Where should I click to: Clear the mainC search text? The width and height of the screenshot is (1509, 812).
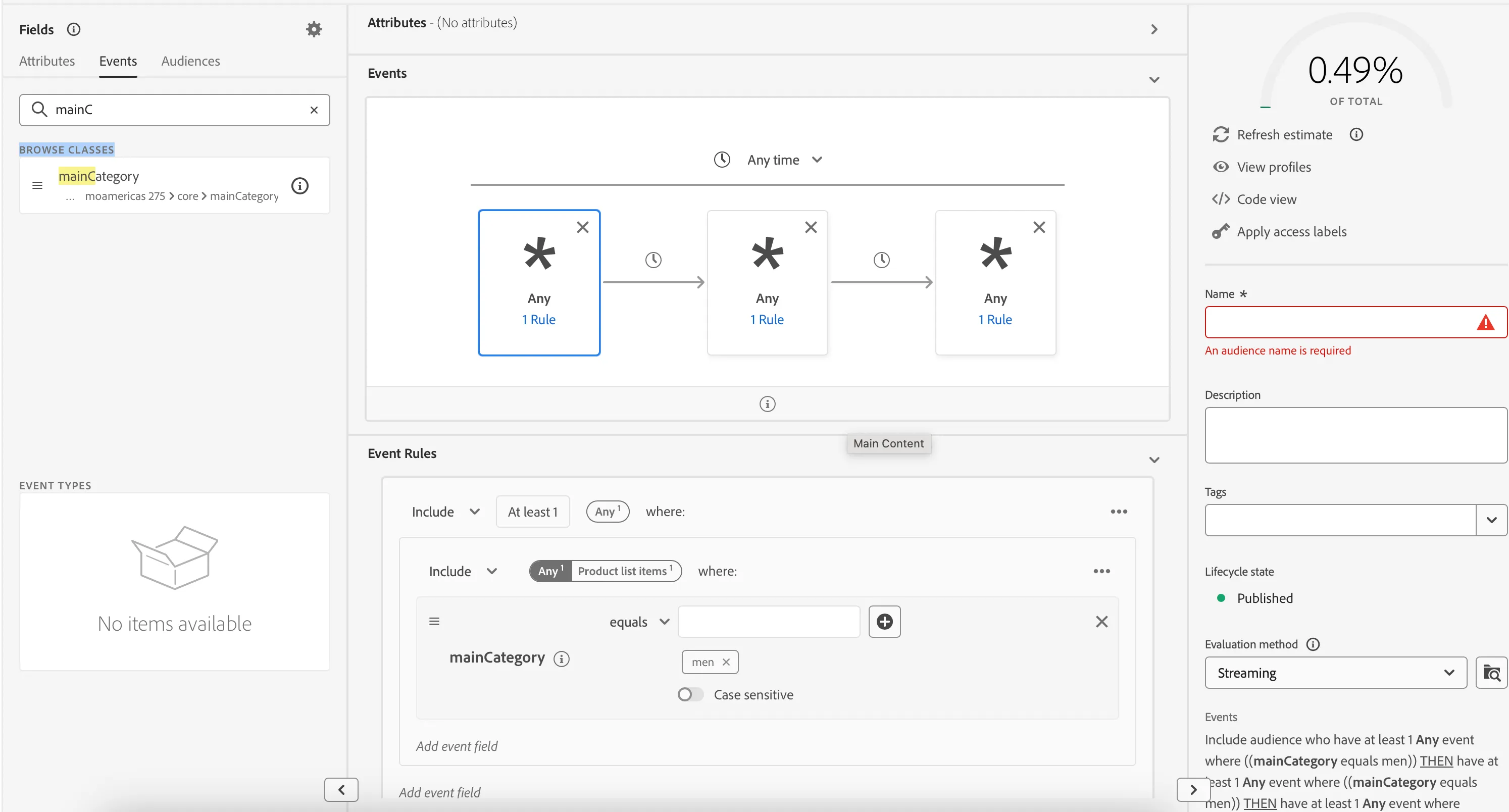(x=314, y=110)
